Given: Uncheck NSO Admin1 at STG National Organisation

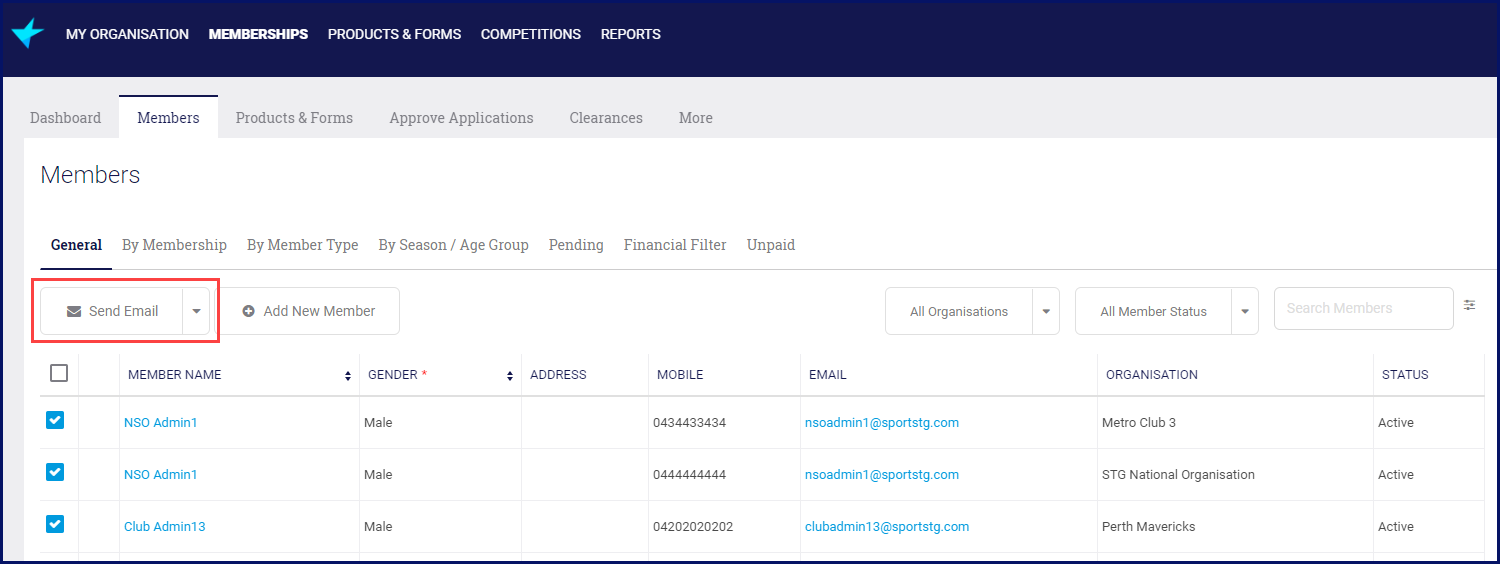Looking at the screenshot, I should click(x=55, y=472).
